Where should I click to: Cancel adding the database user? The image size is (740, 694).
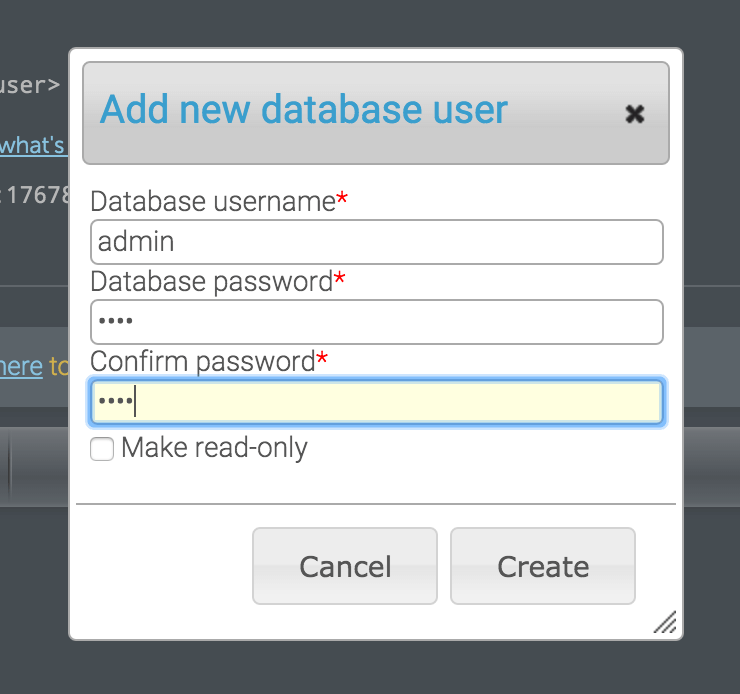point(345,566)
